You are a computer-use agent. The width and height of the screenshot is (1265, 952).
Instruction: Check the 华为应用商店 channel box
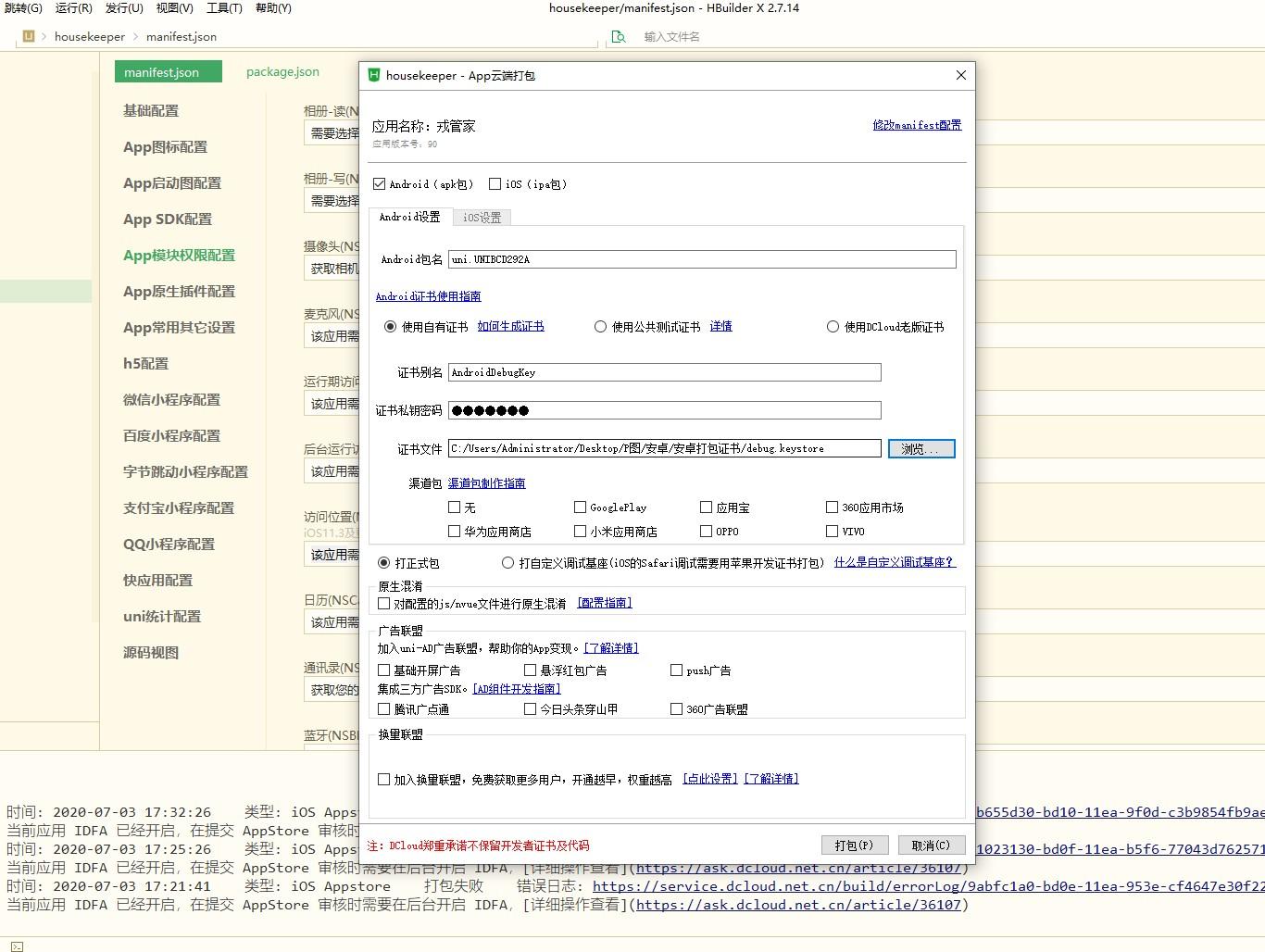pos(454,532)
